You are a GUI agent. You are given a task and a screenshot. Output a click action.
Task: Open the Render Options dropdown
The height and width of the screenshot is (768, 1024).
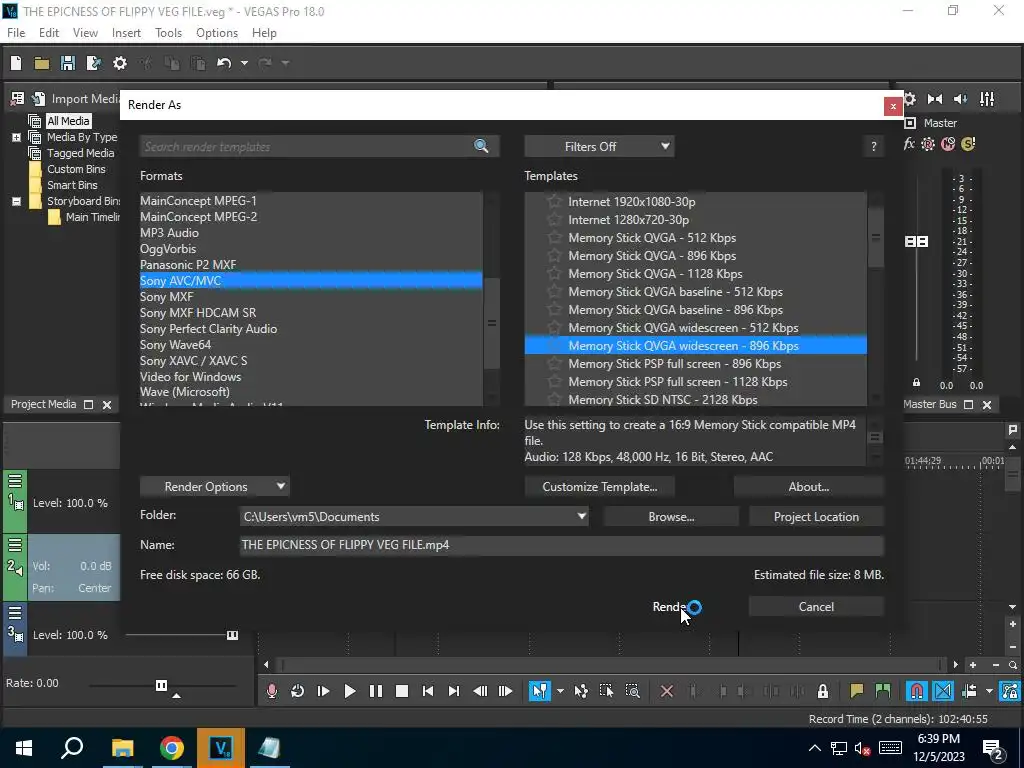(x=214, y=487)
